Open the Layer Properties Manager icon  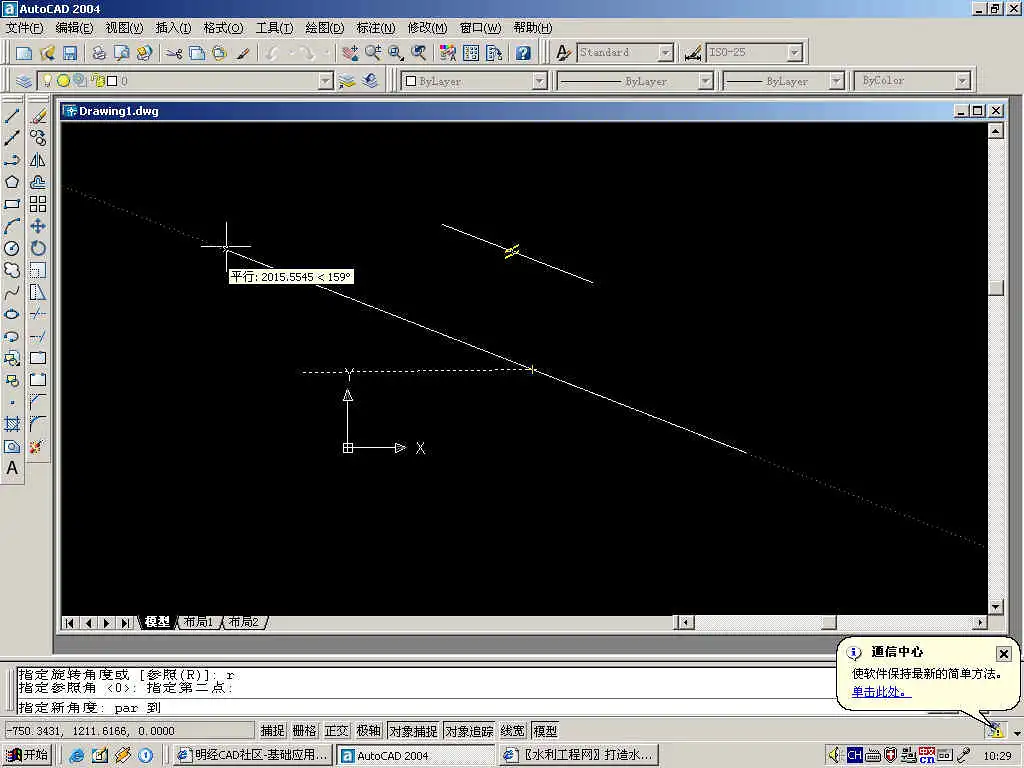[24, 81]
